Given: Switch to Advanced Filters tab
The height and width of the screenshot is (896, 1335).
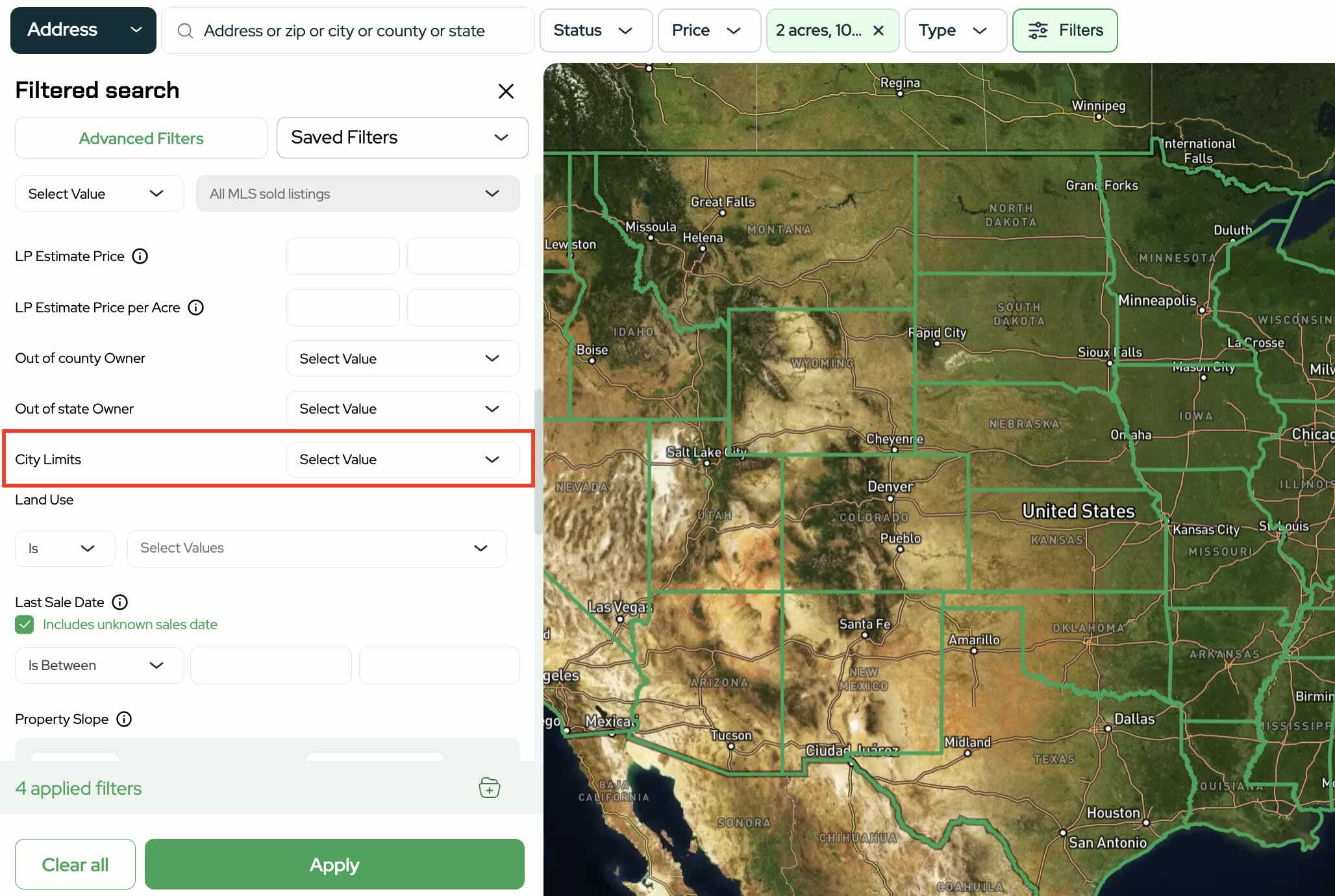Looking at the screenshot, I should click(141, 138).
